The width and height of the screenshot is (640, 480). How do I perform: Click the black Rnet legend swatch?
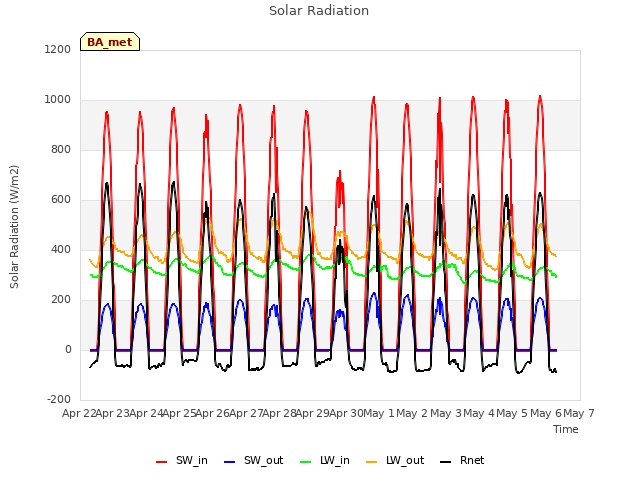click(445, 462)
